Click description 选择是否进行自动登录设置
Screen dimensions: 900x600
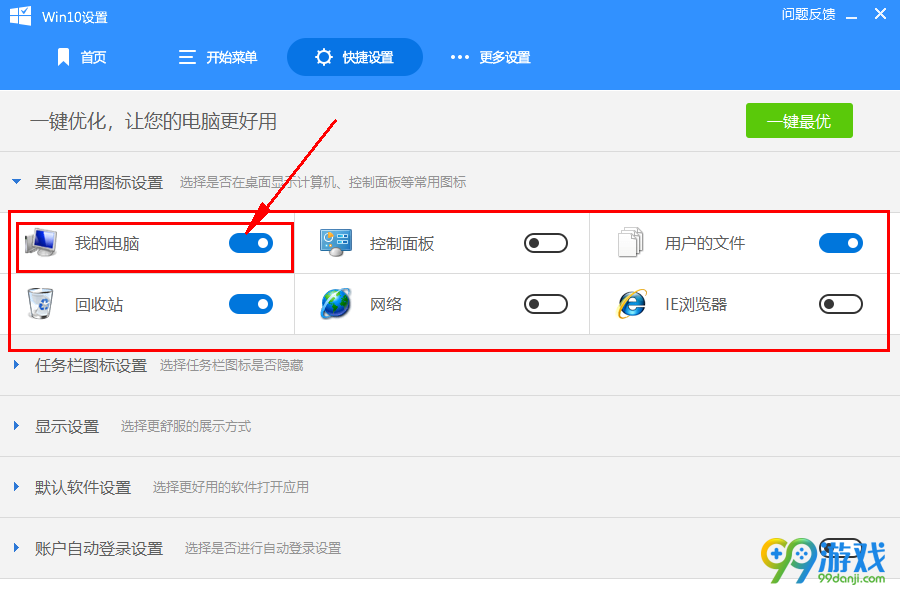coord(263,548)
